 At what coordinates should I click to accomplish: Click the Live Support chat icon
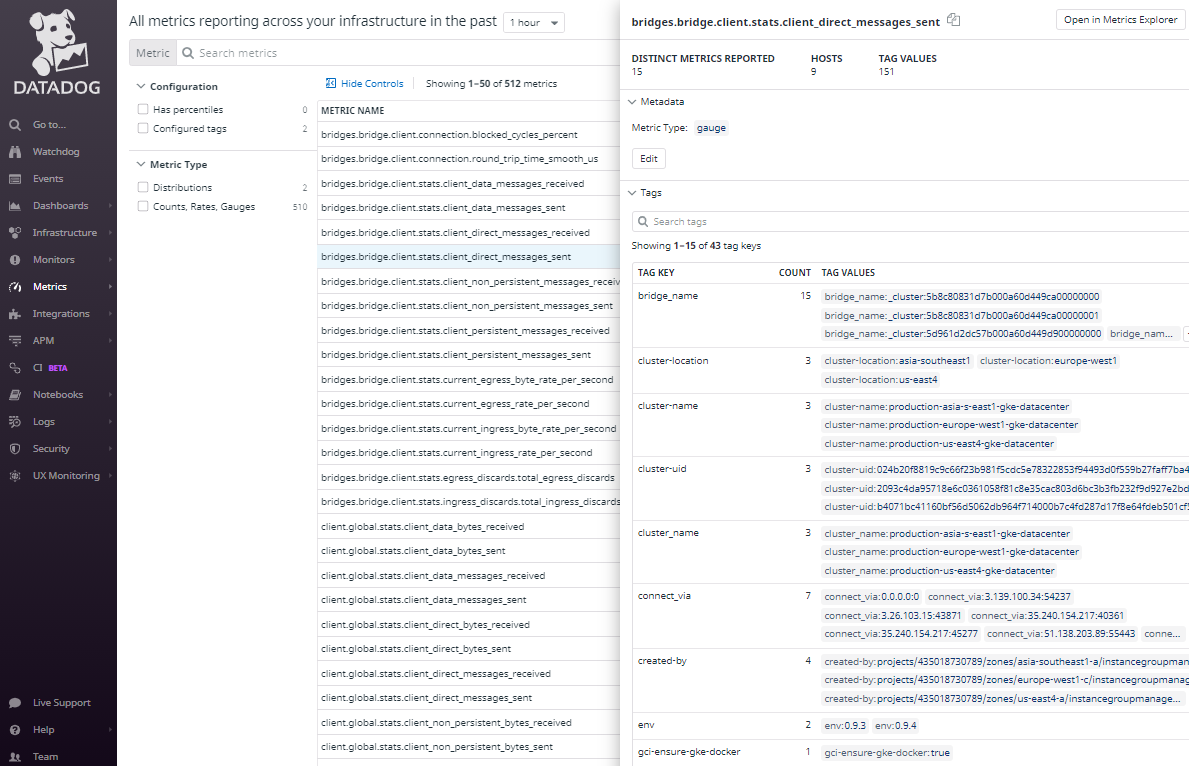pos(15,703)
